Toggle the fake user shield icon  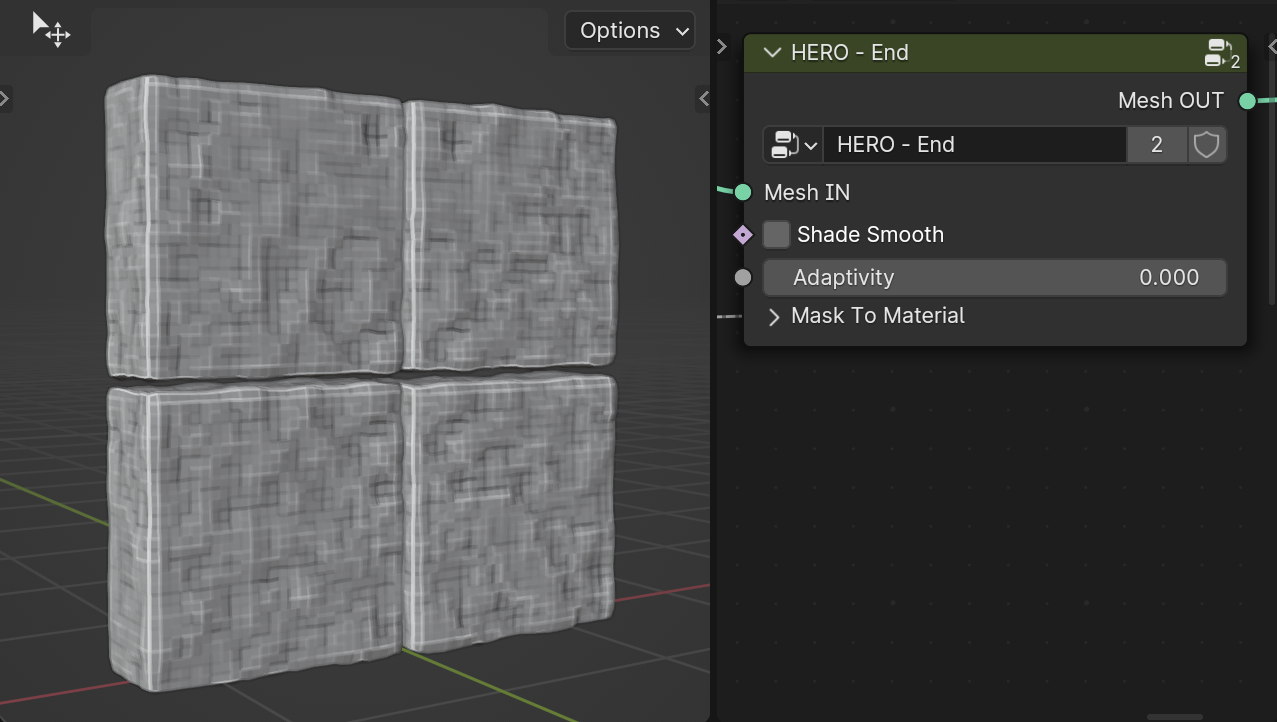(x=1207, y=145)
